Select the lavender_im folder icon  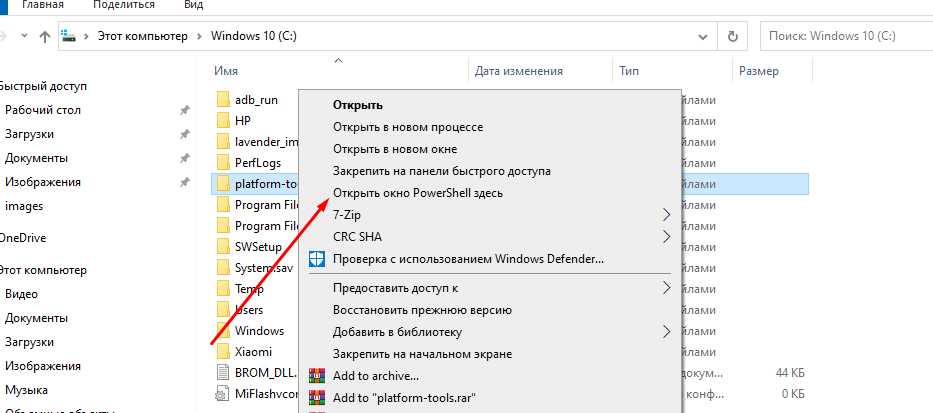pyautogui.click(x=223, y=142)
